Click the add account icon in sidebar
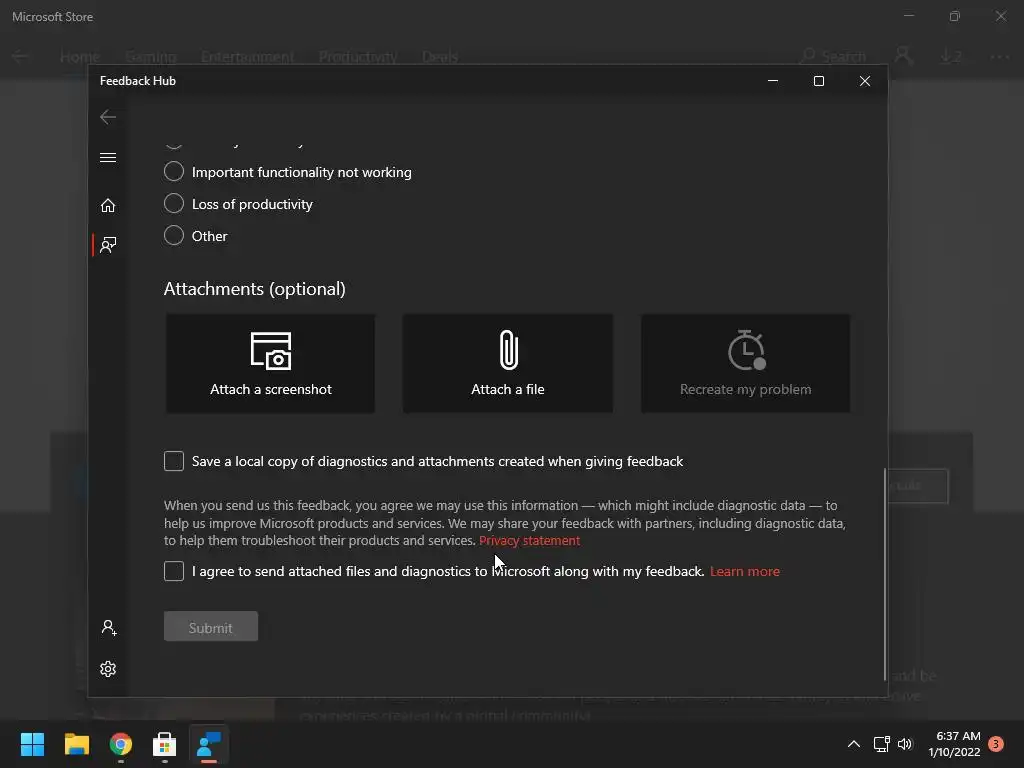This screenshot has width=1024, height=768. 108,628
